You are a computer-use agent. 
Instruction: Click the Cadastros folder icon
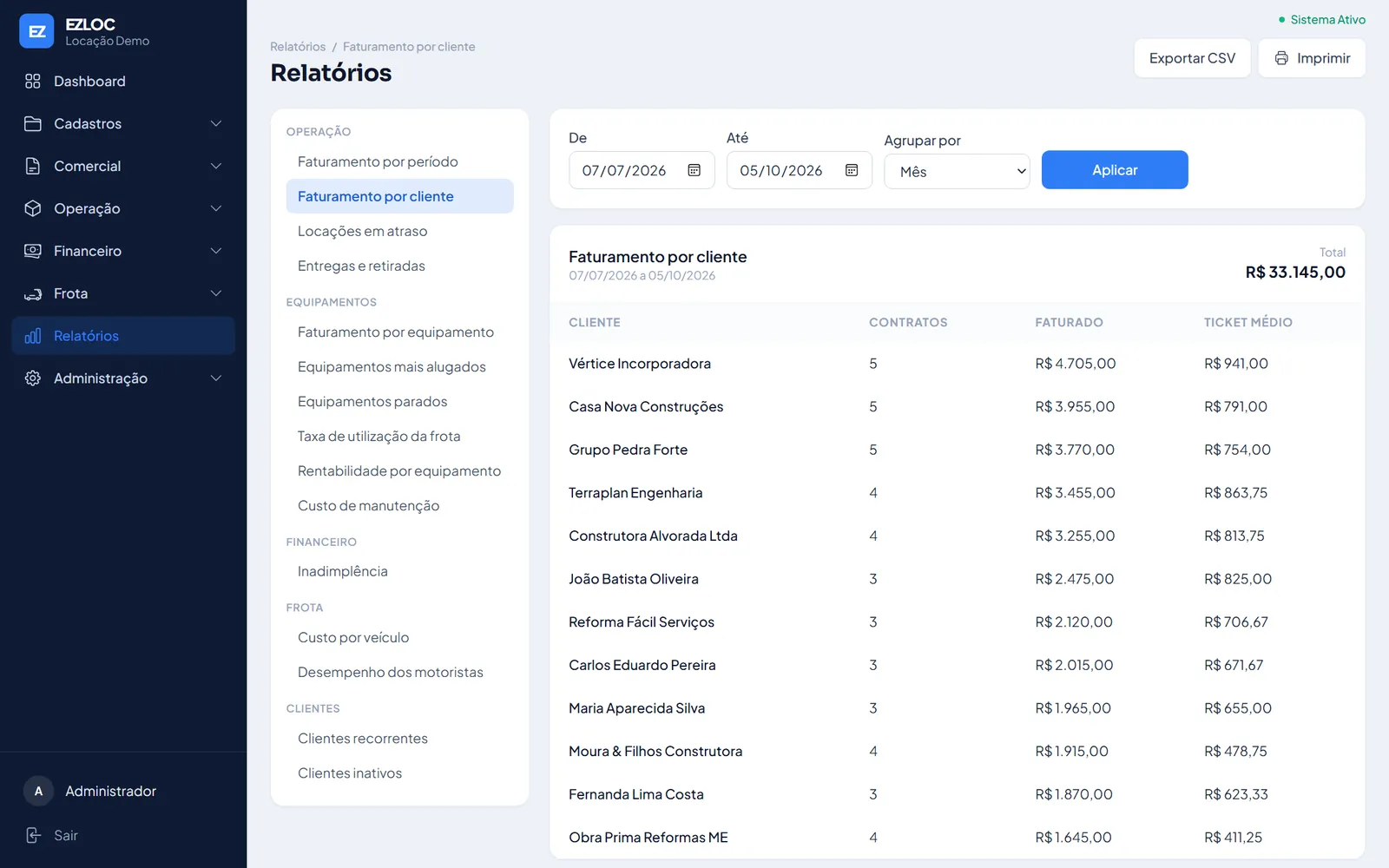[33, 123]
